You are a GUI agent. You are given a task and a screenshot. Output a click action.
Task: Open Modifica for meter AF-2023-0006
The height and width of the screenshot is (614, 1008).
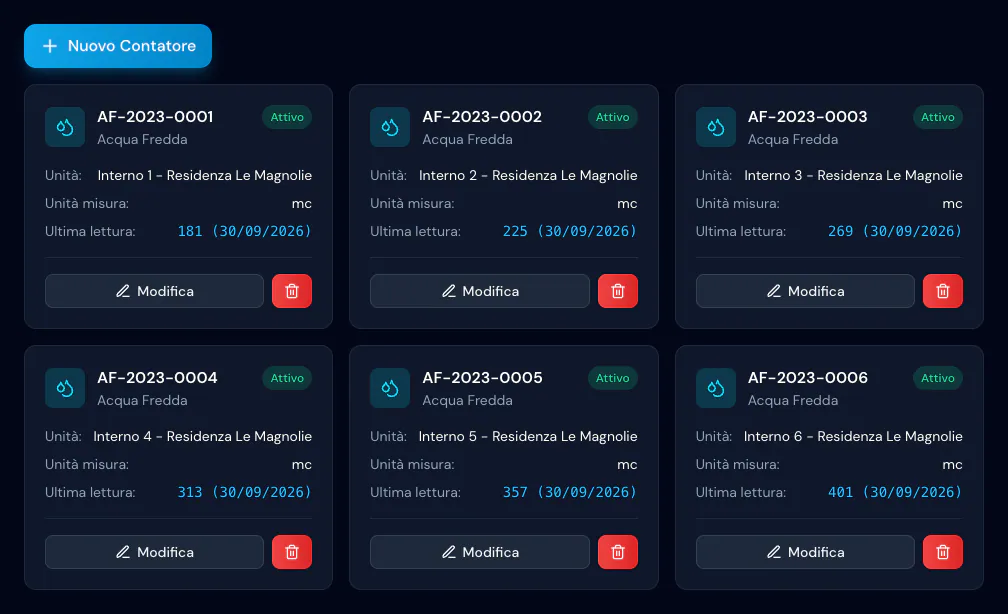806,552
